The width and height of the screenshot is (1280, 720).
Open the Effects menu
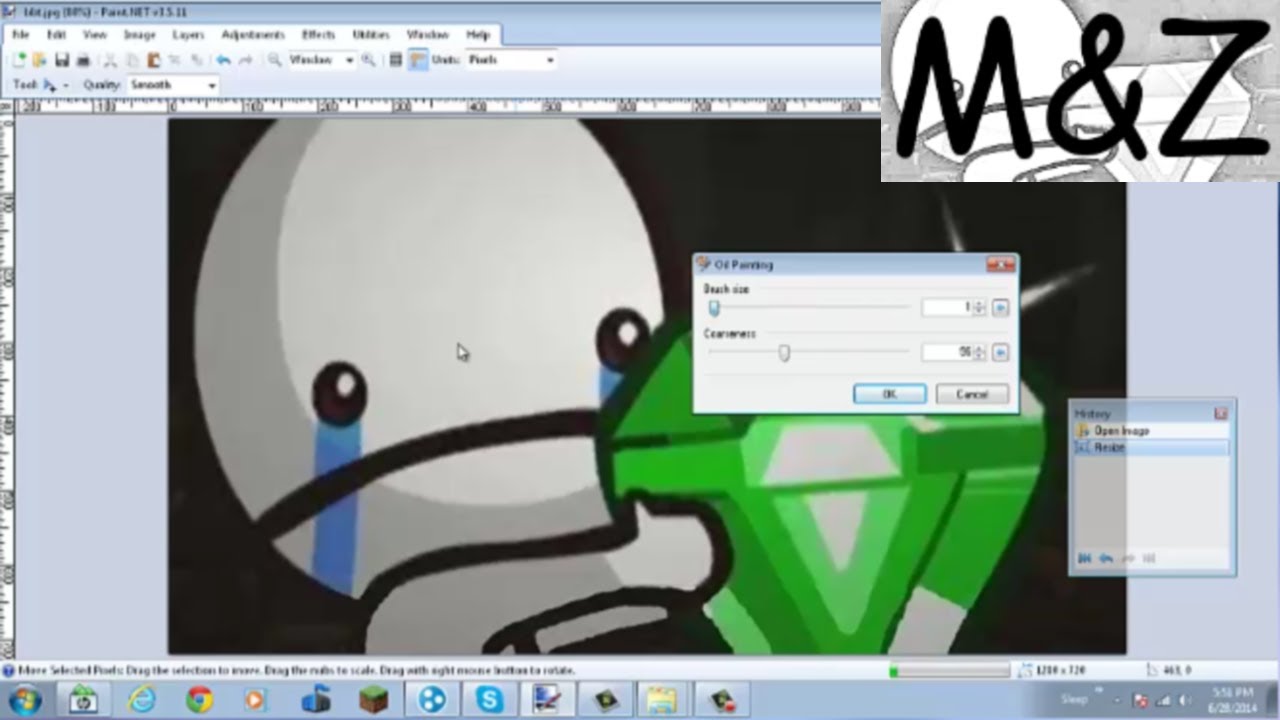[318, 35]
